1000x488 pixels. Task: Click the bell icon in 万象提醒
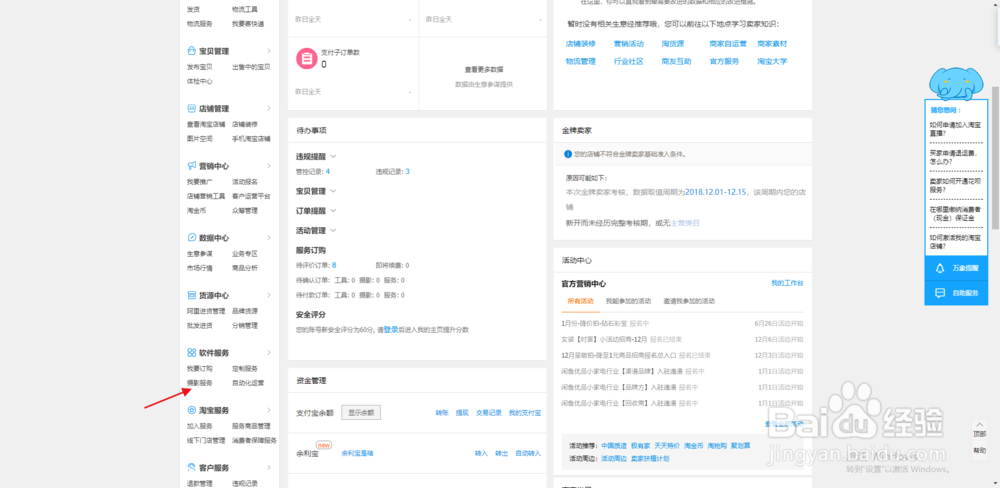(x=939, y=269)
